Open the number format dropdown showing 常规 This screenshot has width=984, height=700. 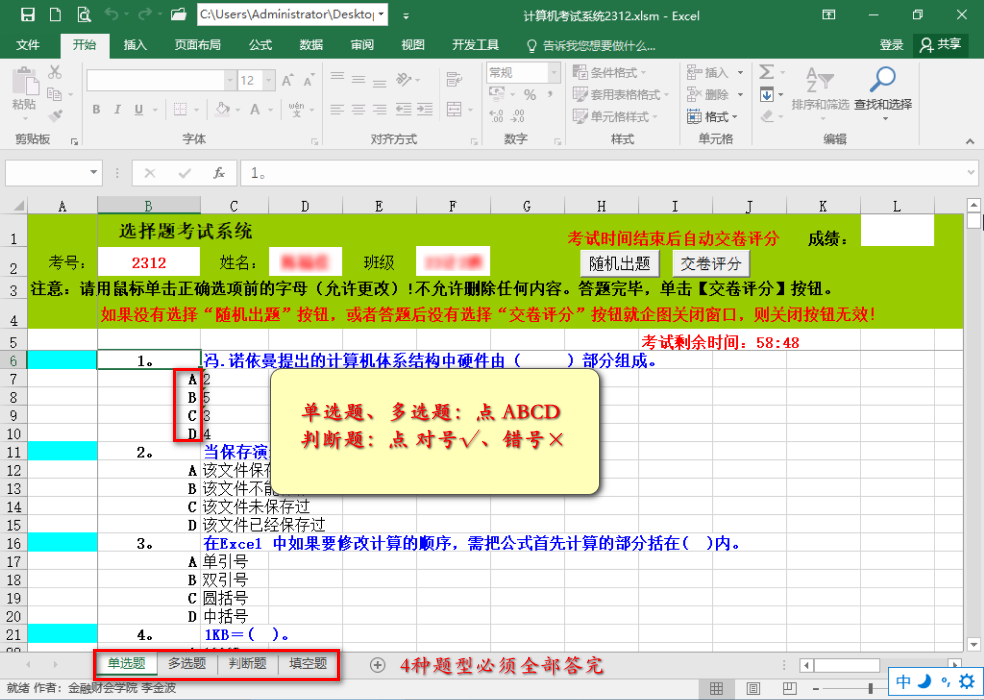(554, 73)
